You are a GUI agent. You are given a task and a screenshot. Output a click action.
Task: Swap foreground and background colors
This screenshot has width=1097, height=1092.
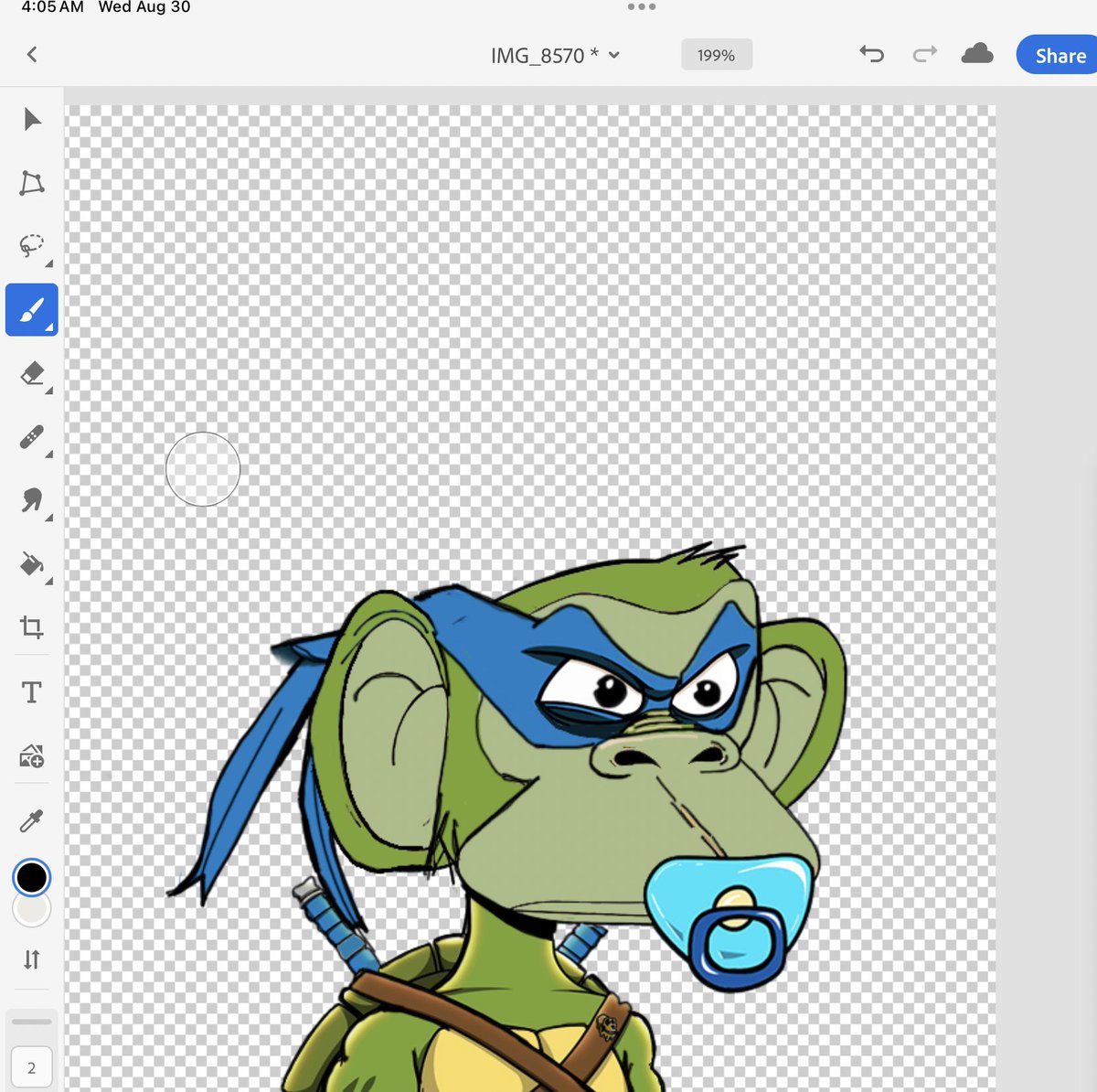tap(32, 959)
